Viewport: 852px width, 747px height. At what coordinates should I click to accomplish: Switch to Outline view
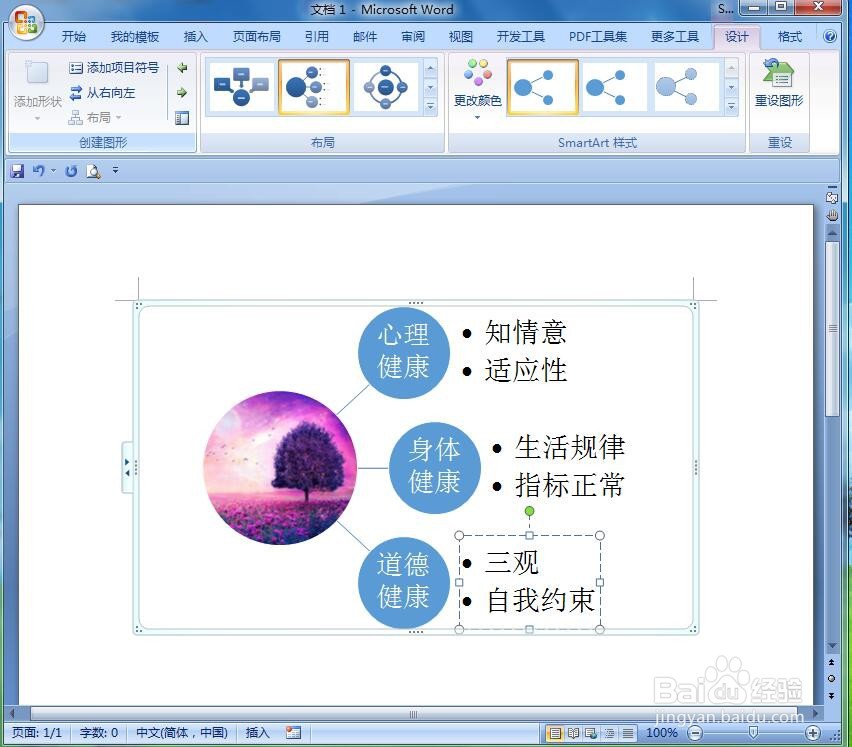pos(609,733)
